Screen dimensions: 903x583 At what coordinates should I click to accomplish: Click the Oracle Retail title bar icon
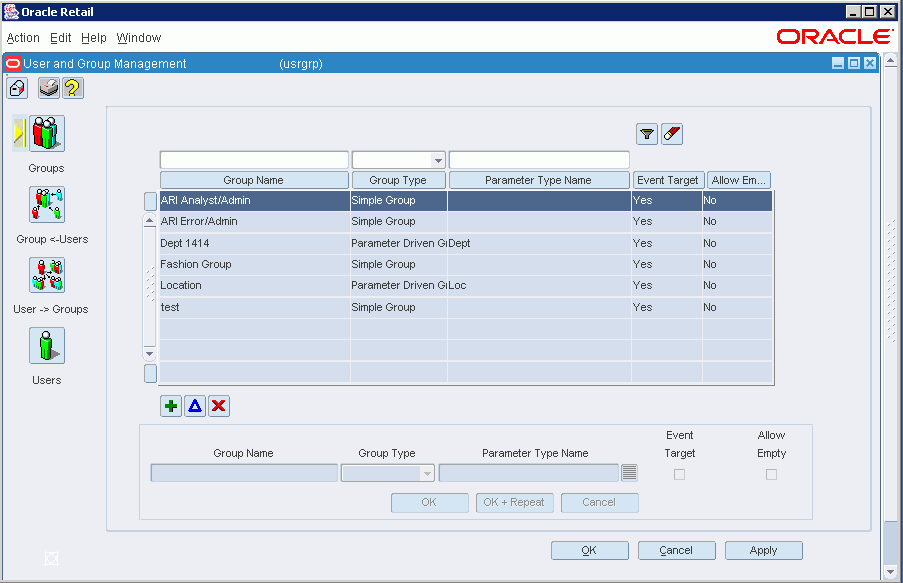12,12
